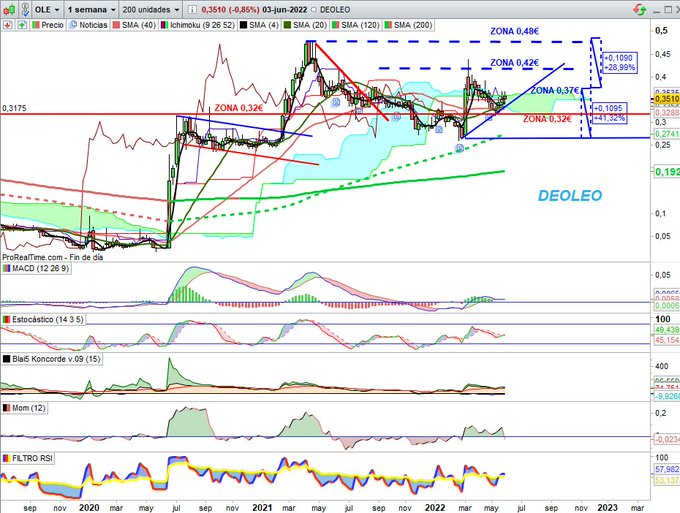680x513 pixels.
Task: Click the 2023 time axis label
Action: click(x=607, y=507)
